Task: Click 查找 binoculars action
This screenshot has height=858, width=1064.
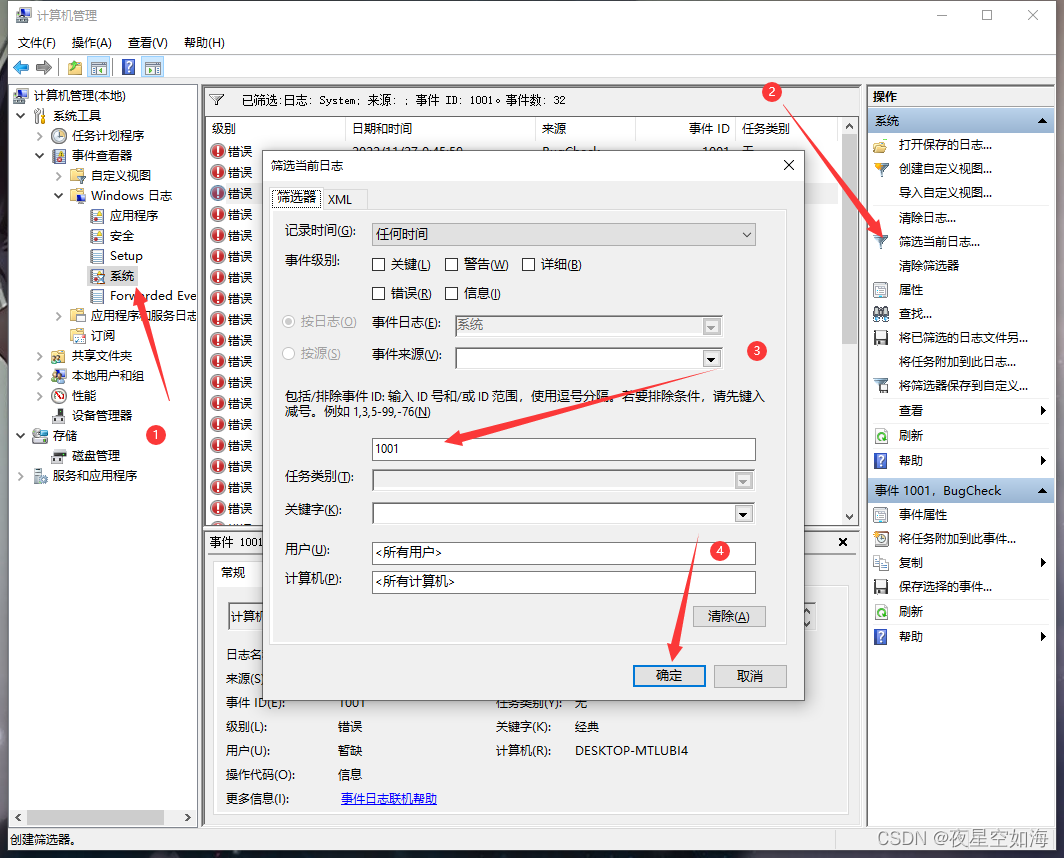Action: tap(915, 314)
